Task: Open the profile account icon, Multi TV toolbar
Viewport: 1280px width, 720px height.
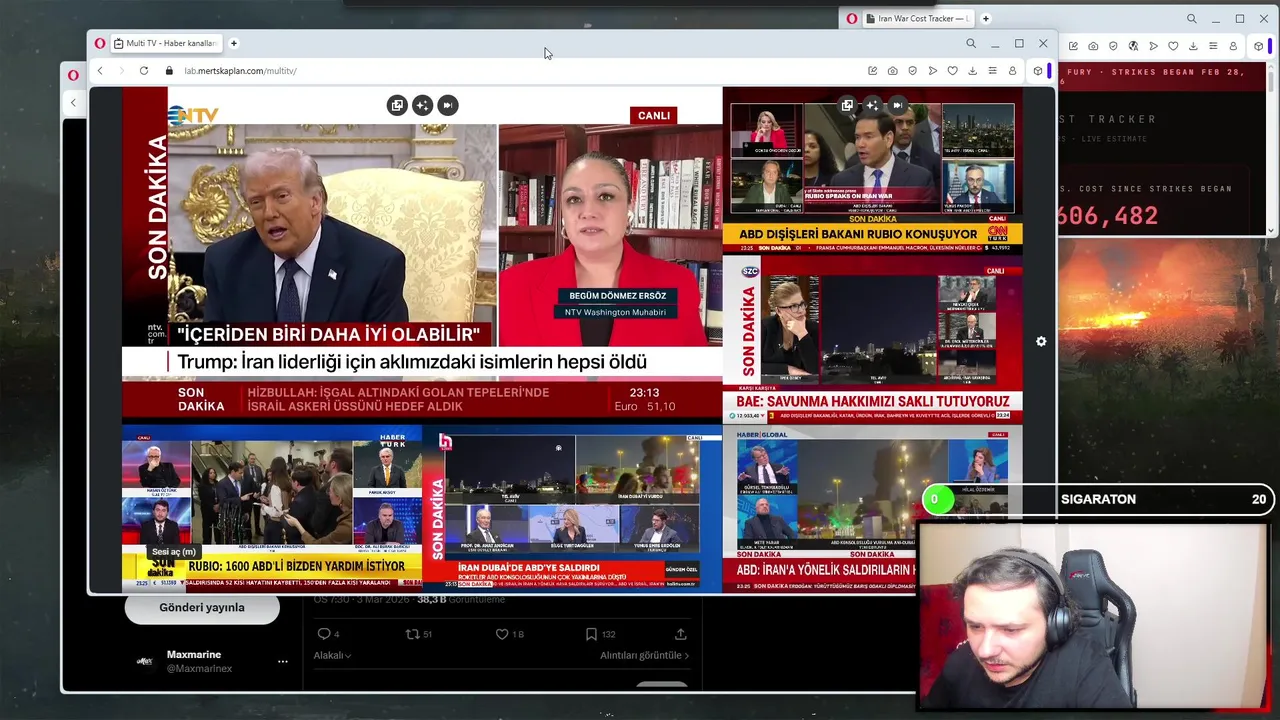Action: point(1012,71)
